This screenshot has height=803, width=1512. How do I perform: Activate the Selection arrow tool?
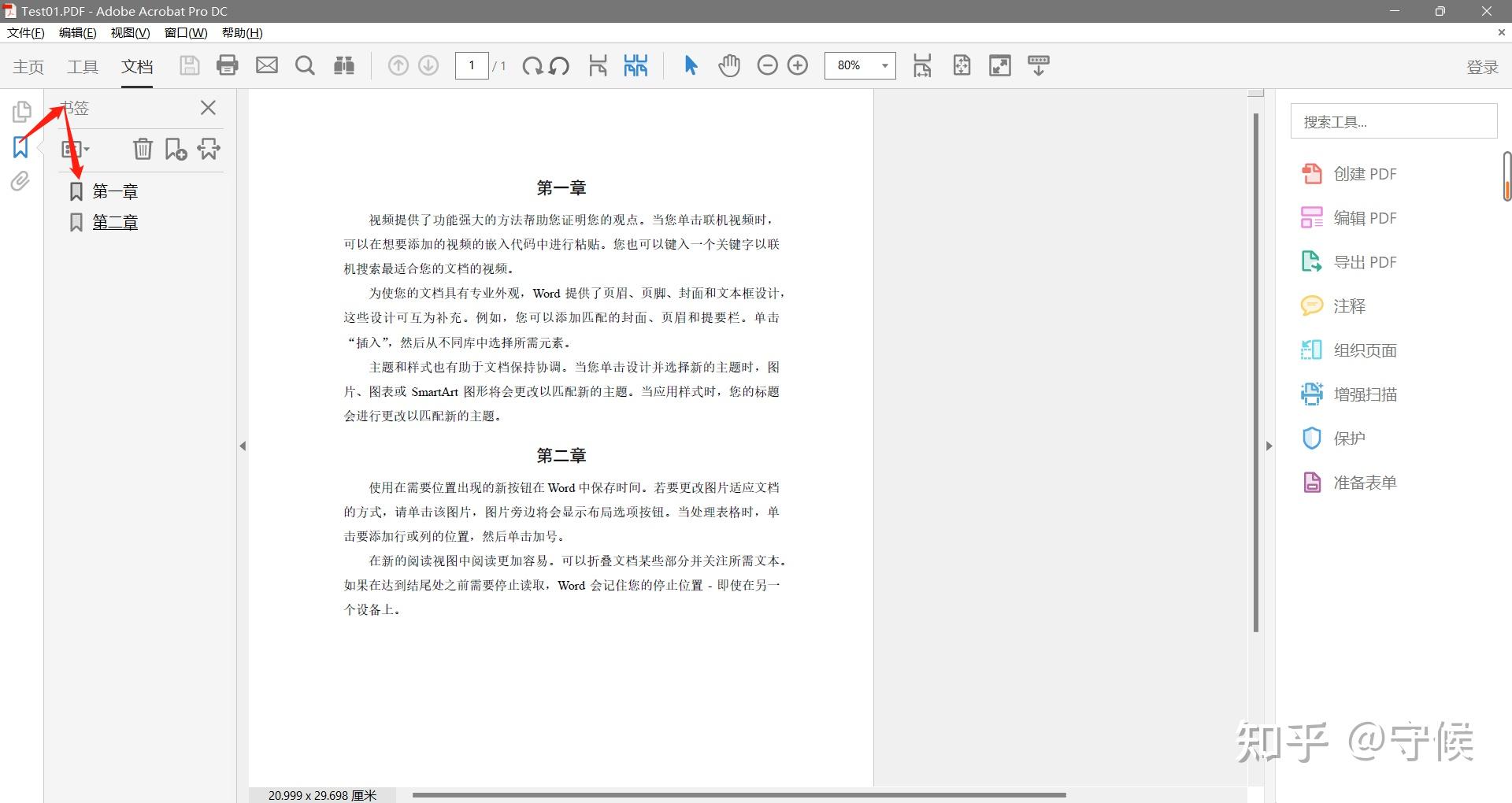(x=691, y=65)
